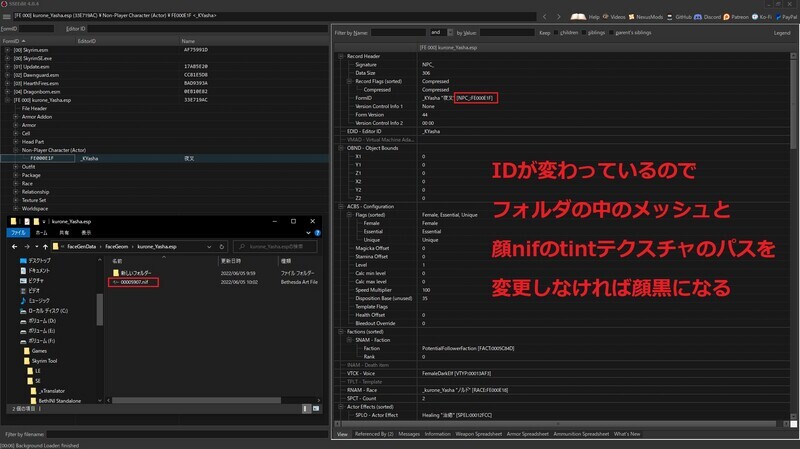Switch to the Weapon Spreadsheet tab

click(478, 434)
